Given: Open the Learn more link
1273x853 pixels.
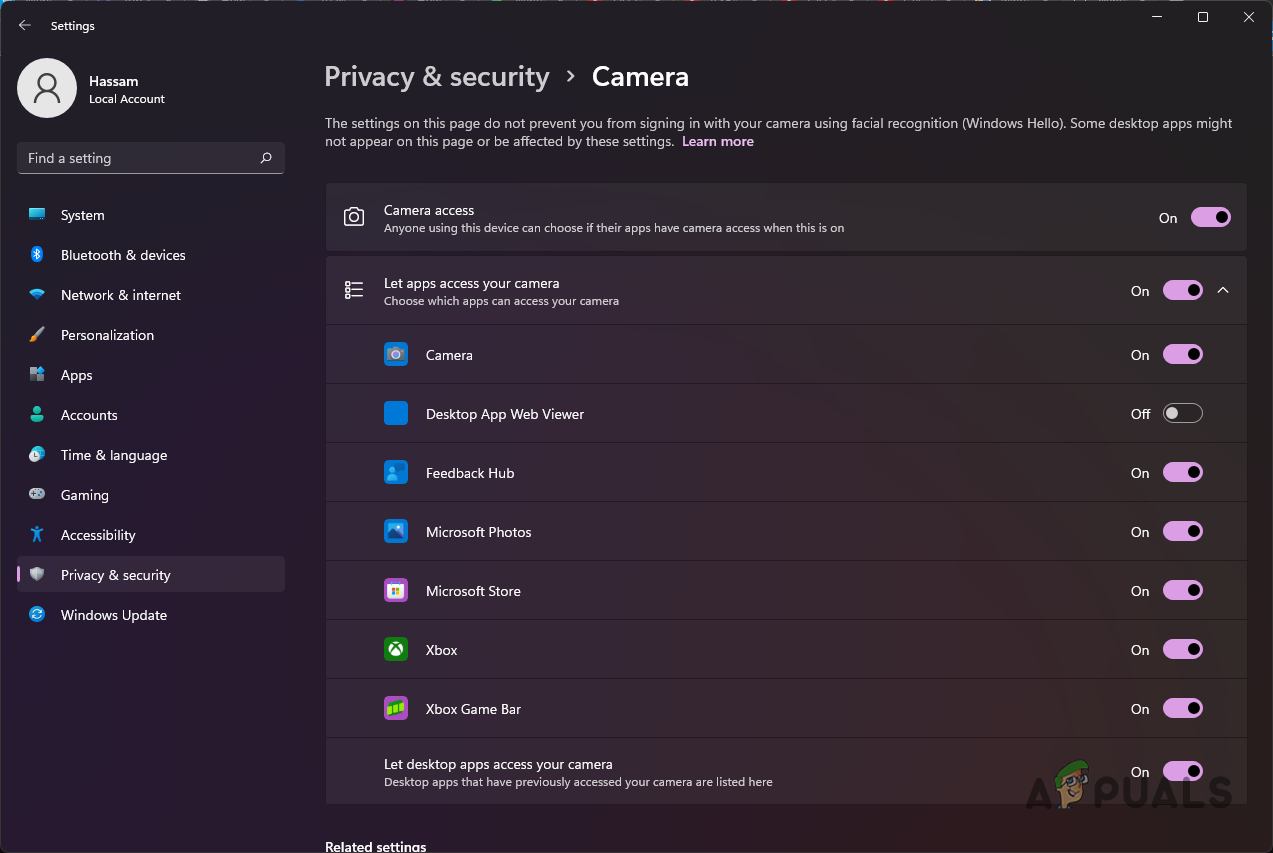Looking at the screenshot, I should (x=717, y=141).
